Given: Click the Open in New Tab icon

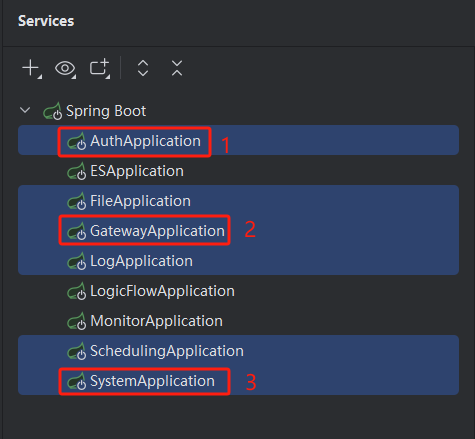Looking at the screenshot, I should tap(100, 69).
